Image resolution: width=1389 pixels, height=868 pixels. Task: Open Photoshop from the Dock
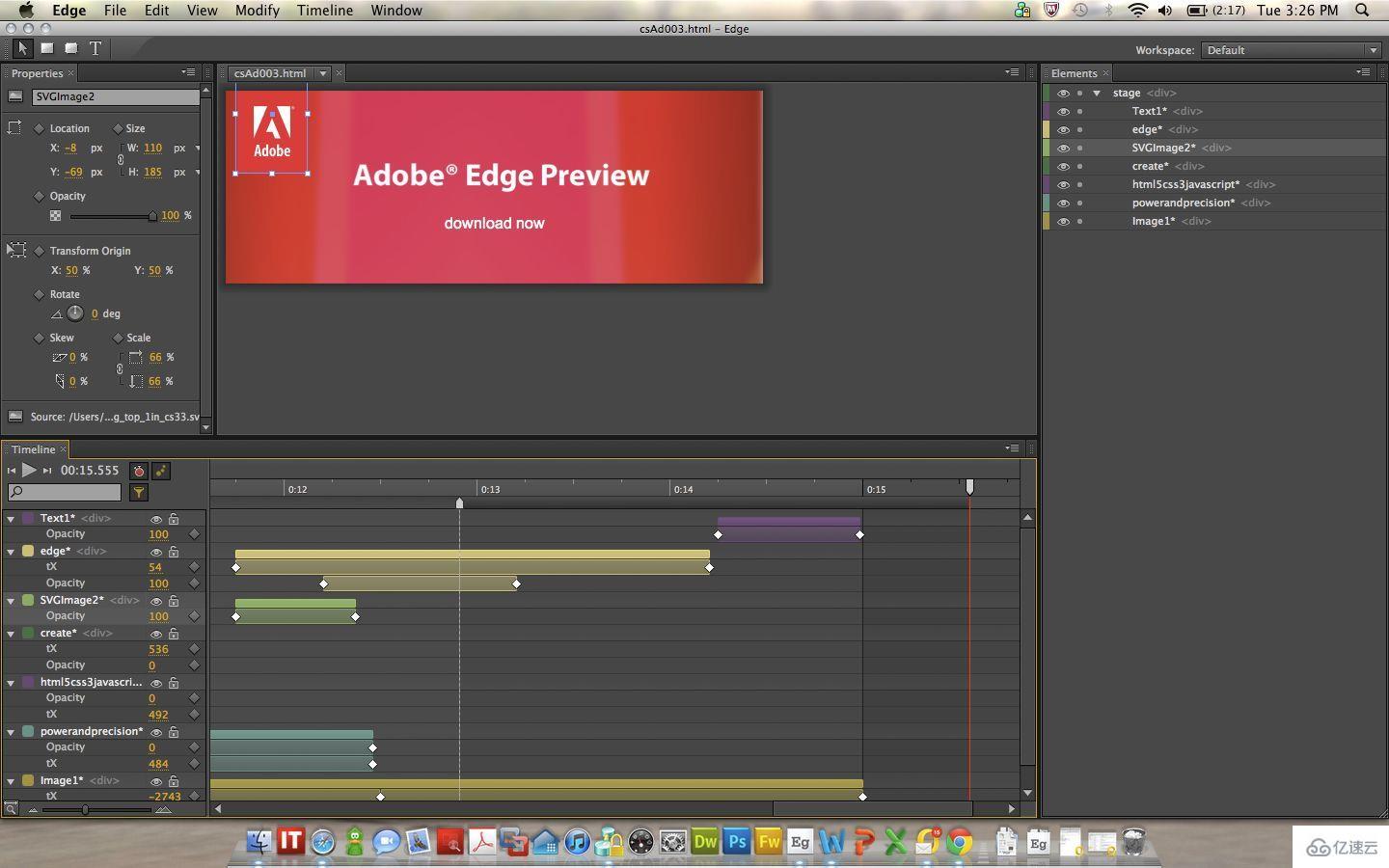(x=737, y=841)
